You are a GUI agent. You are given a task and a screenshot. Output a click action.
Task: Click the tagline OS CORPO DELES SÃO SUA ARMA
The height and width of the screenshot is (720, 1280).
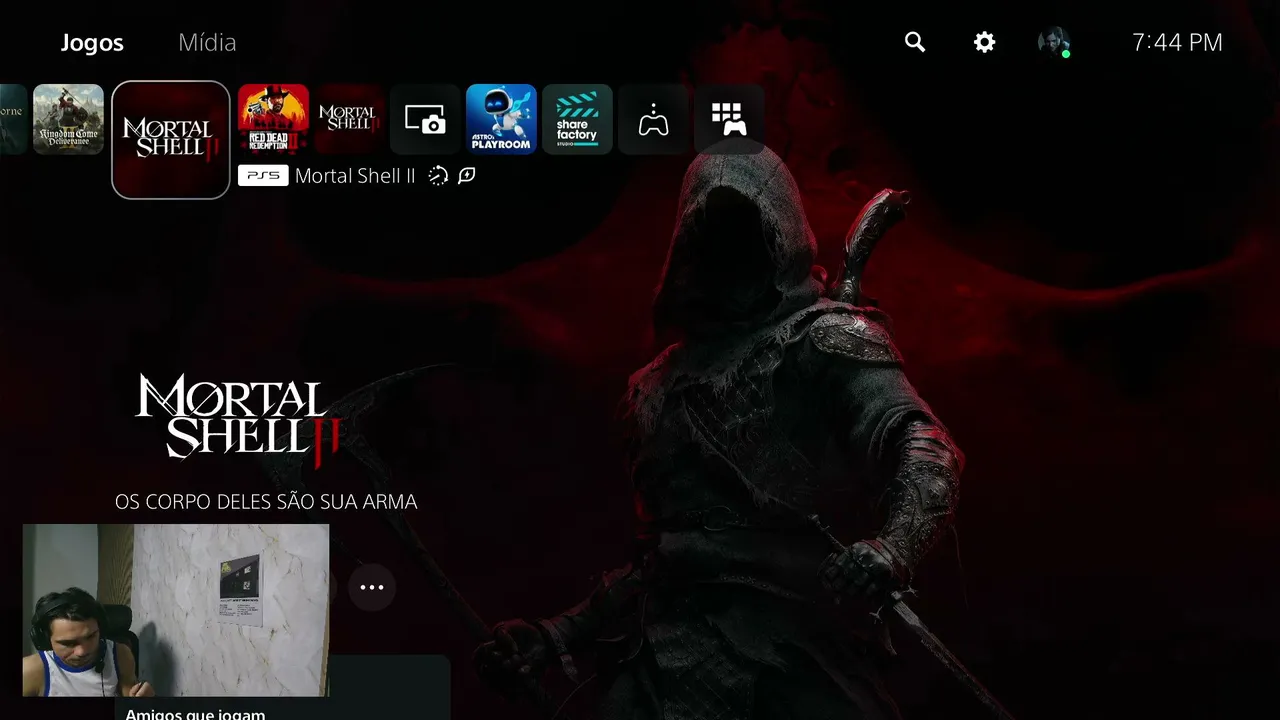(266, 502)
